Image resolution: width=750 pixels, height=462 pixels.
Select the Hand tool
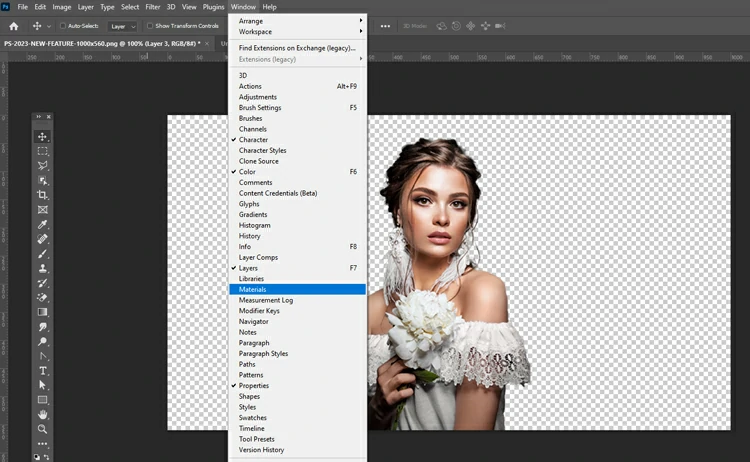coord(43,414)
